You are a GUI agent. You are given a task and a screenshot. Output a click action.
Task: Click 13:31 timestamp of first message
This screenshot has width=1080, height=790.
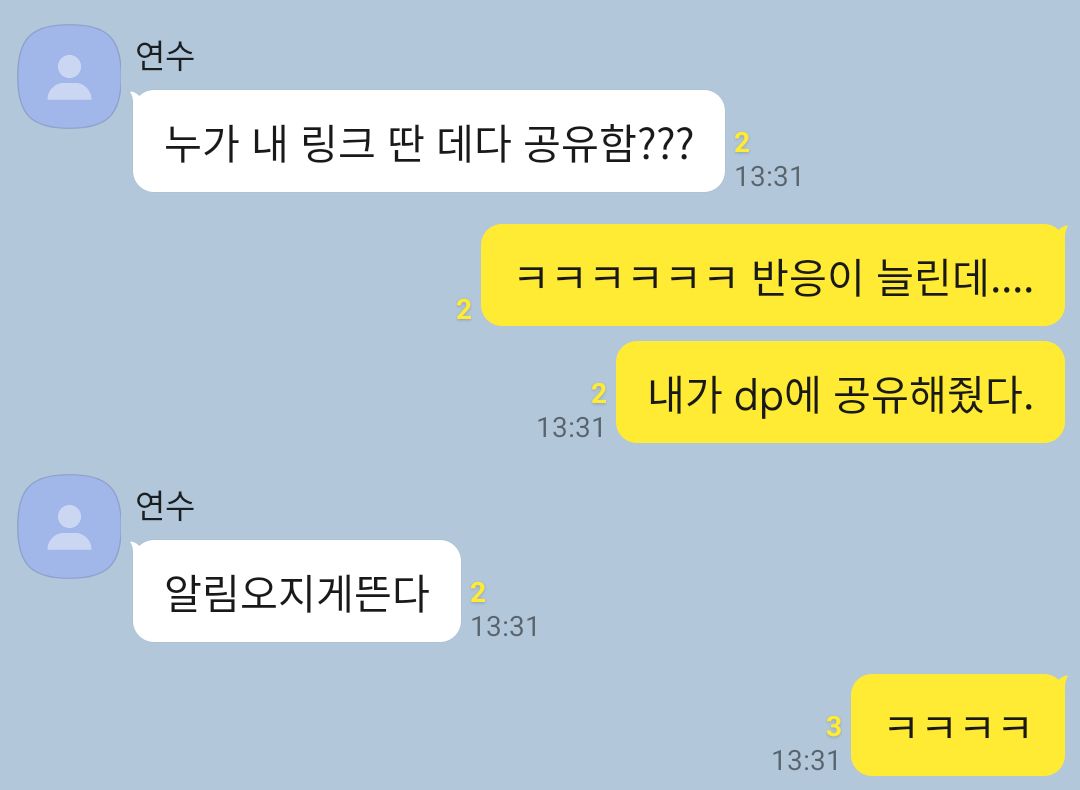(769, 177)
